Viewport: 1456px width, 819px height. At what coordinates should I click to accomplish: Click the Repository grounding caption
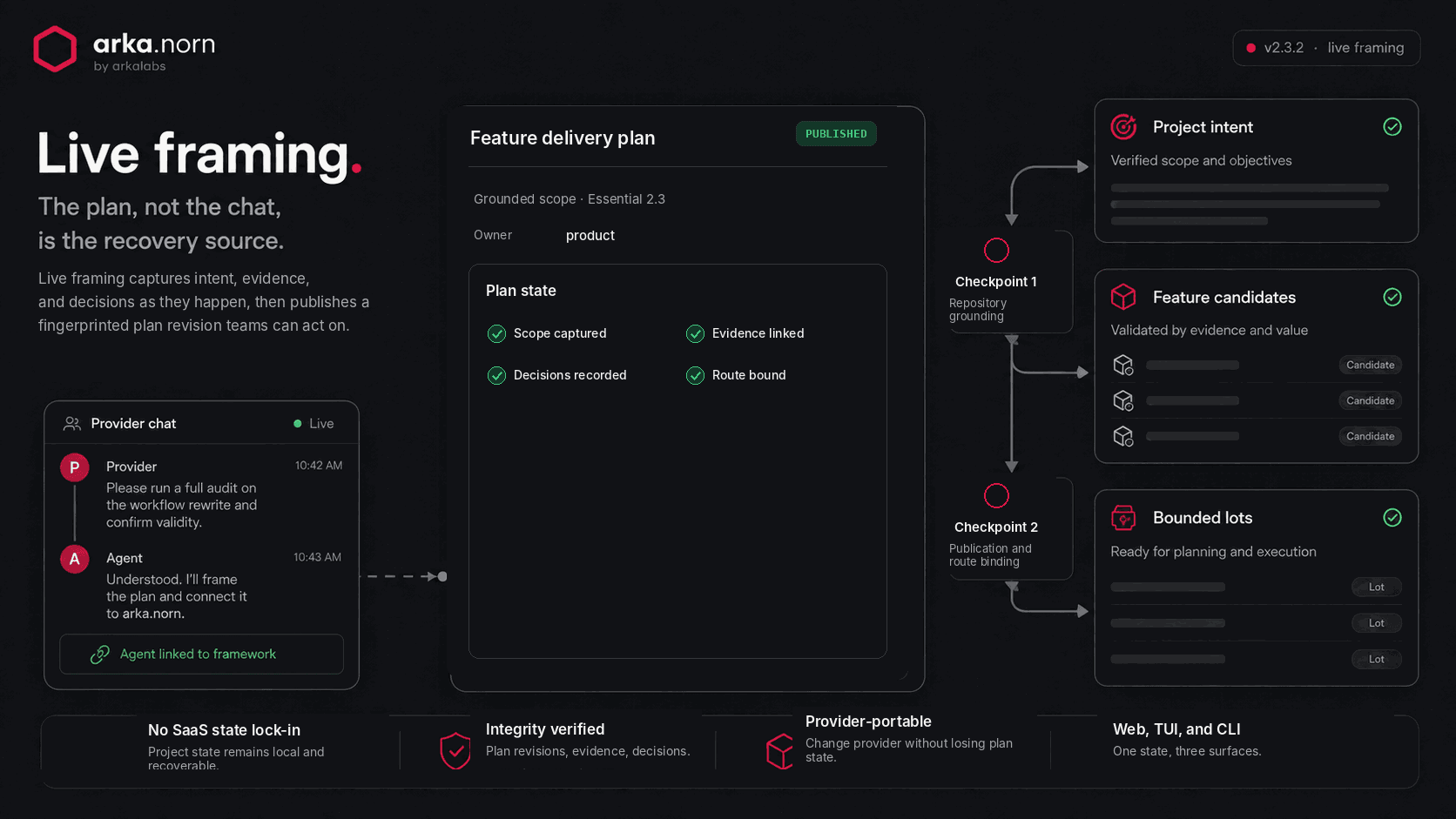(x=978, y=310)
